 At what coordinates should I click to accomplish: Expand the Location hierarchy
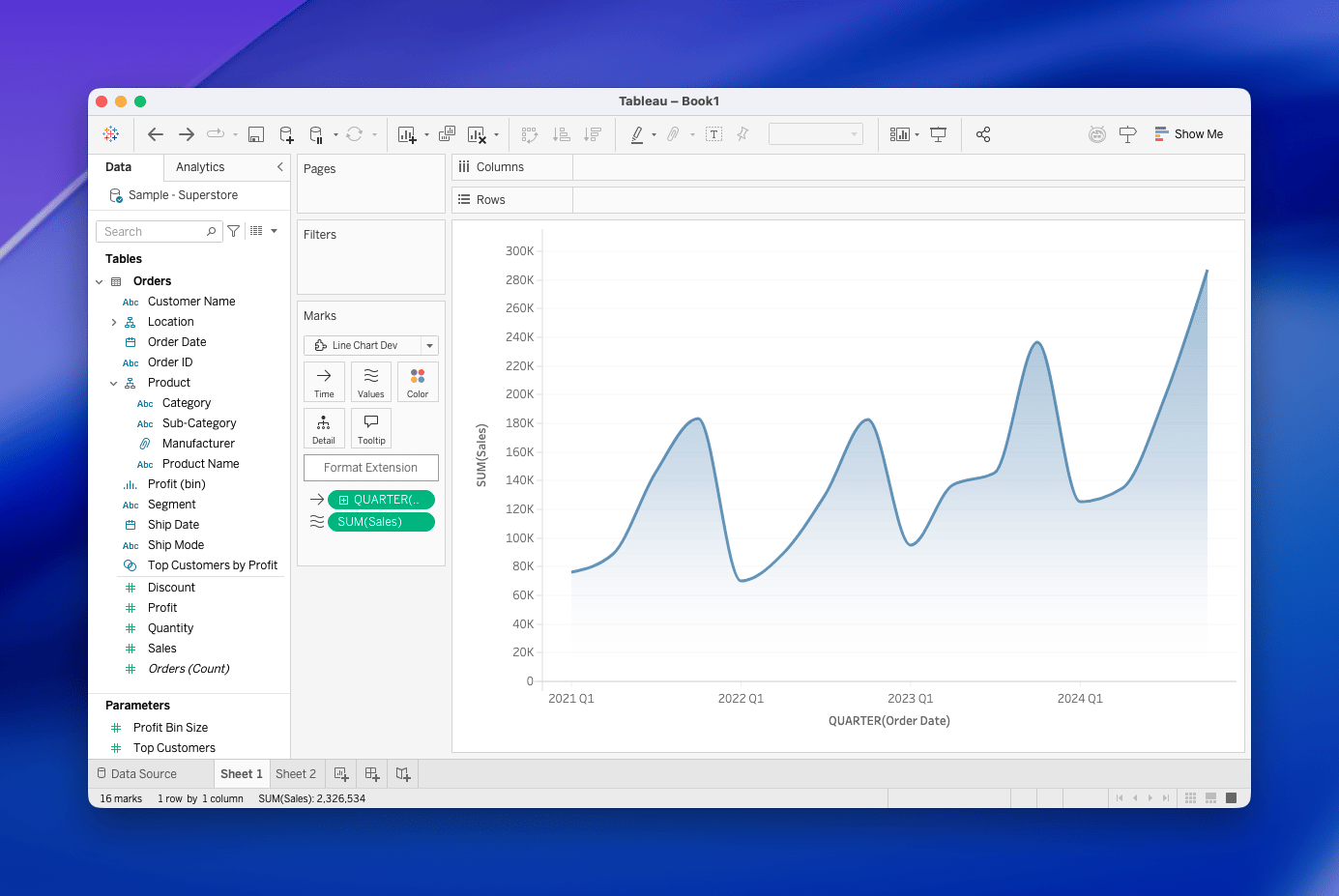click(x=114, y=323)
